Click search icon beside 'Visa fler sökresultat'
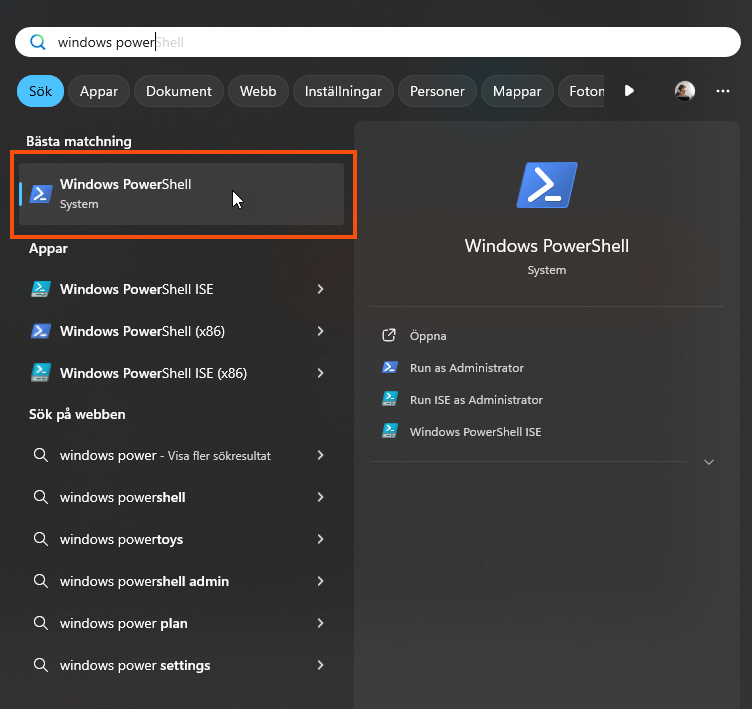The width and height of the screenshot is (752, 709). (x=41, y=455)
